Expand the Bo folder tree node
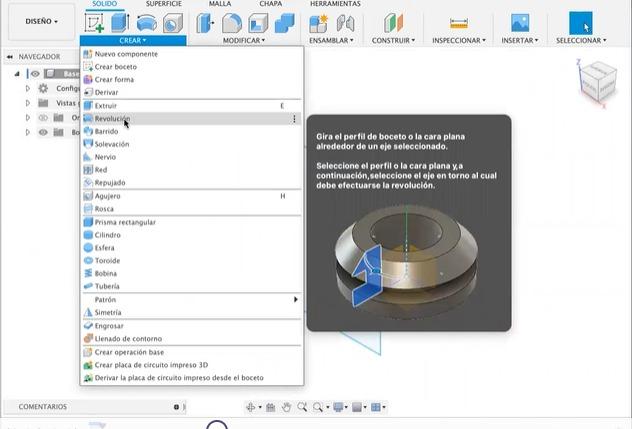 click(x=28, y=132)
